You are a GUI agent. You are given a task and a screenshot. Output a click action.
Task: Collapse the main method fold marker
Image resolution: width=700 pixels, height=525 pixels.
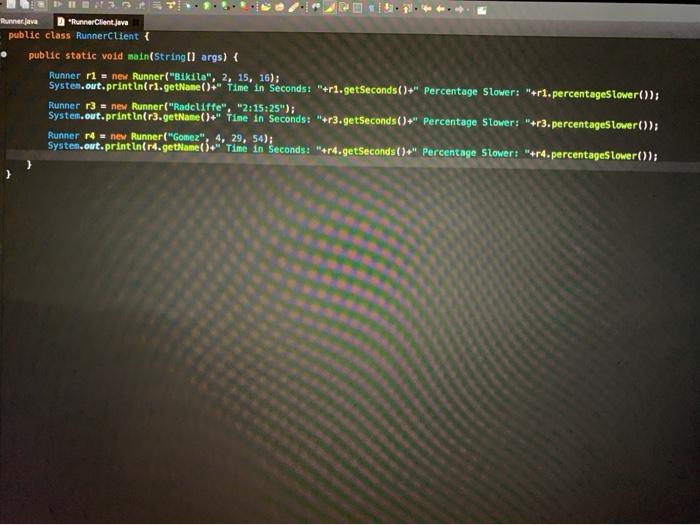click(x=4, y=54)
